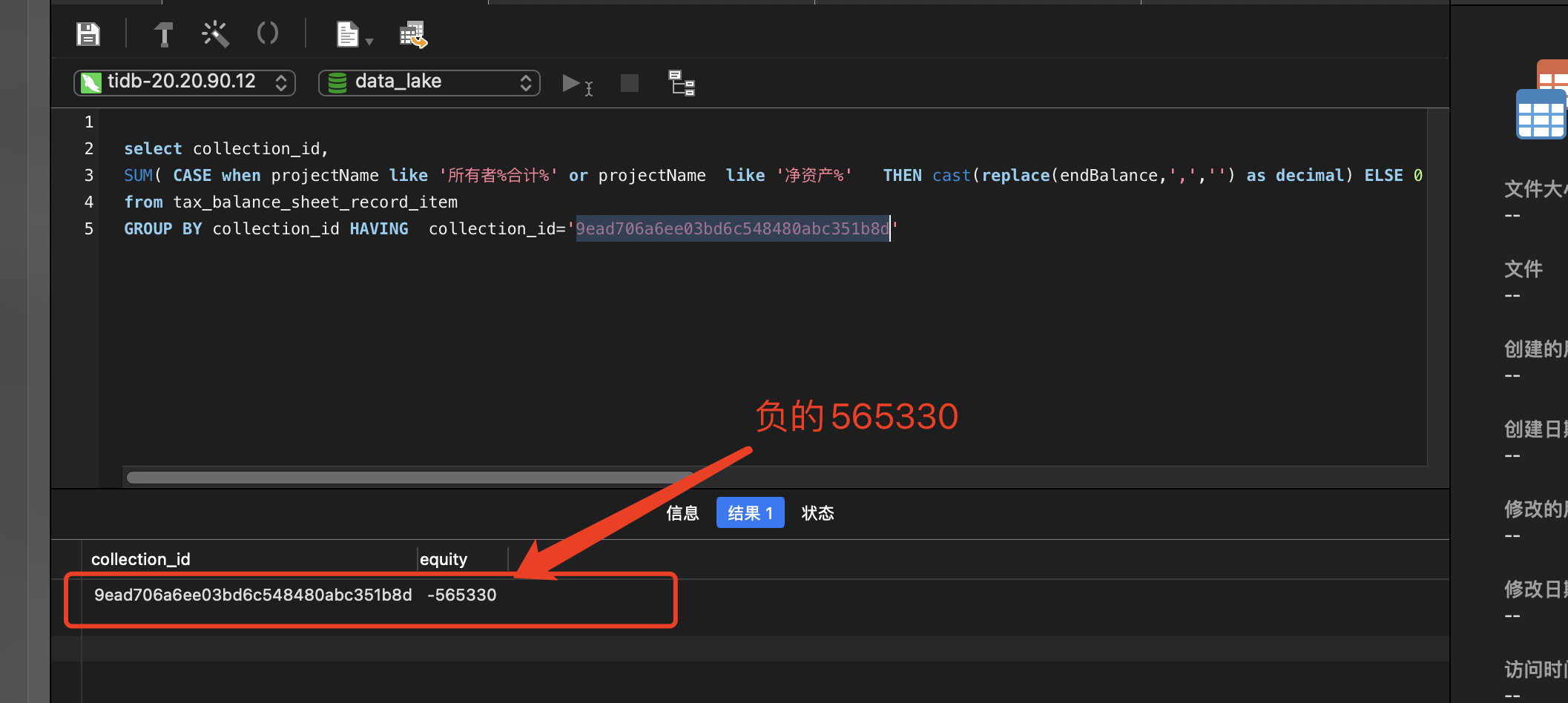Image resolution: width=1568 pixels, height=703 pixels.
Task: Sort by the collection_id column header
Action: point(250,559)
